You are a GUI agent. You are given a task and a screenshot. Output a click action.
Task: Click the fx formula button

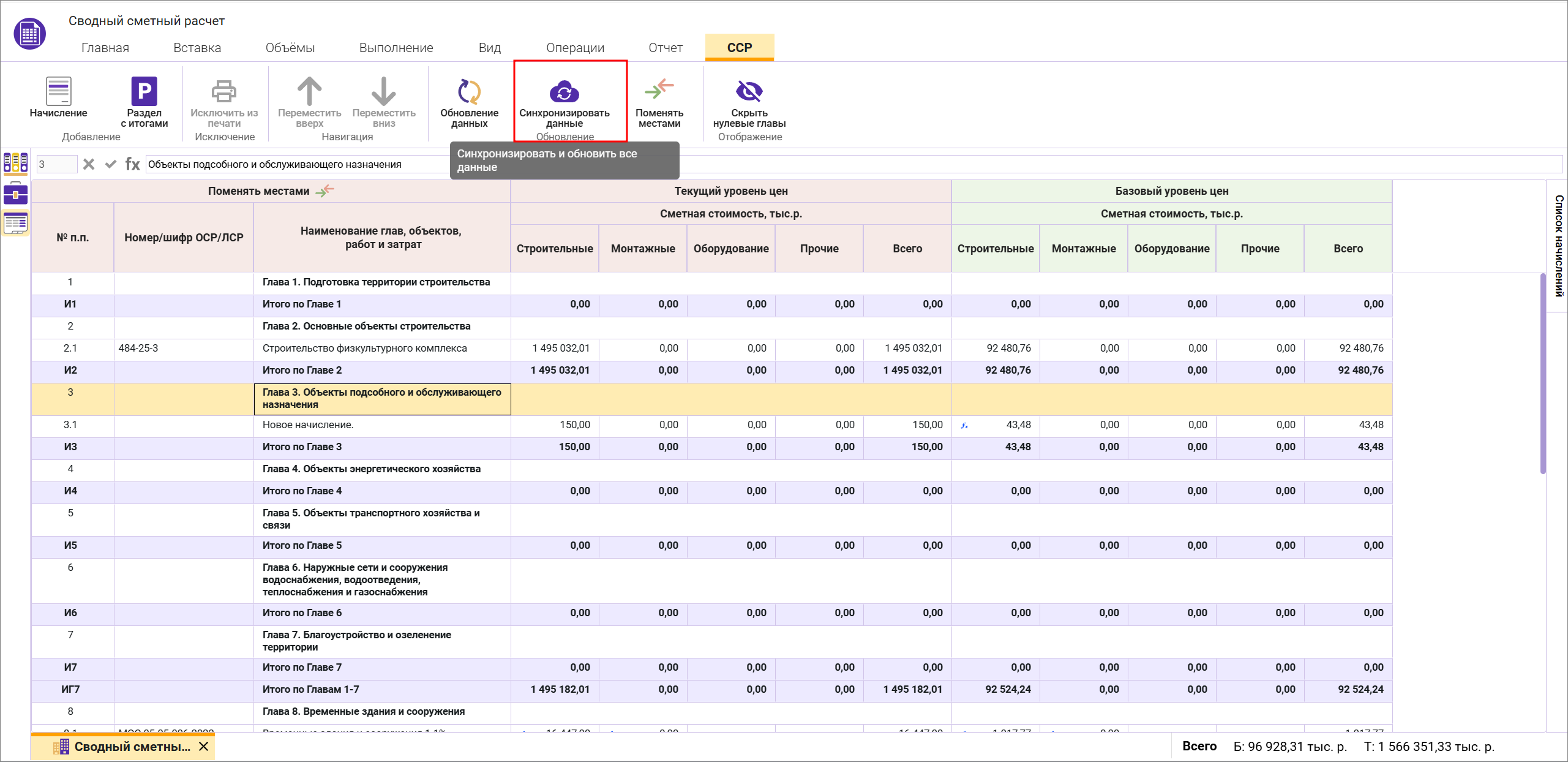(x=132, y=164)
